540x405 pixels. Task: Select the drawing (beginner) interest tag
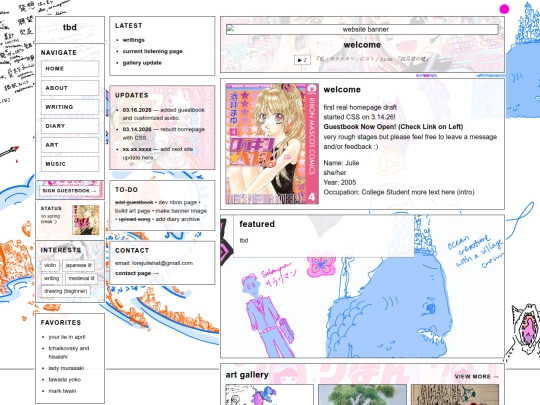[x=65, y=291]
